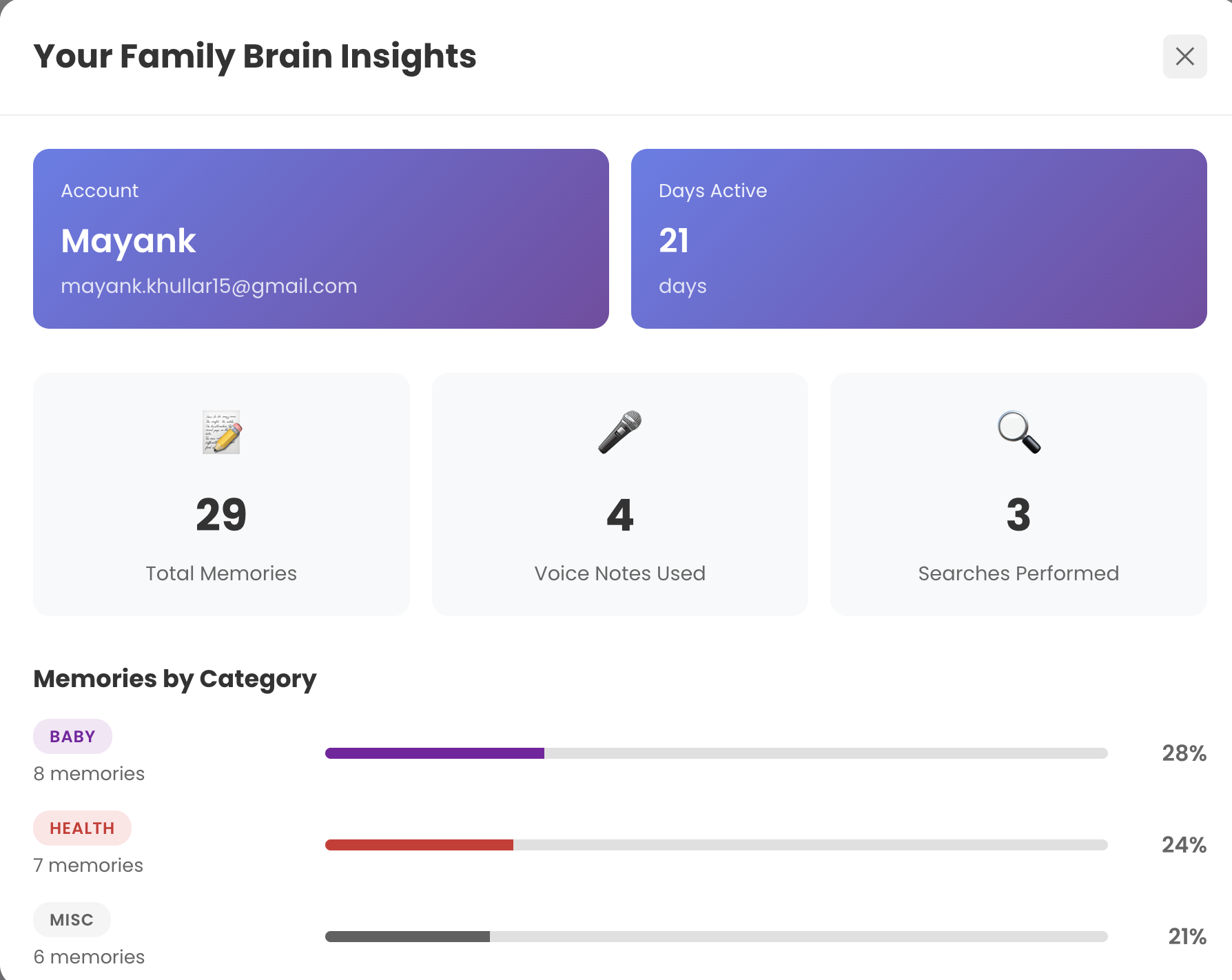Click the microphone icon above Voice Notes Used
The image size is (1232, 980).
[619, 433]
